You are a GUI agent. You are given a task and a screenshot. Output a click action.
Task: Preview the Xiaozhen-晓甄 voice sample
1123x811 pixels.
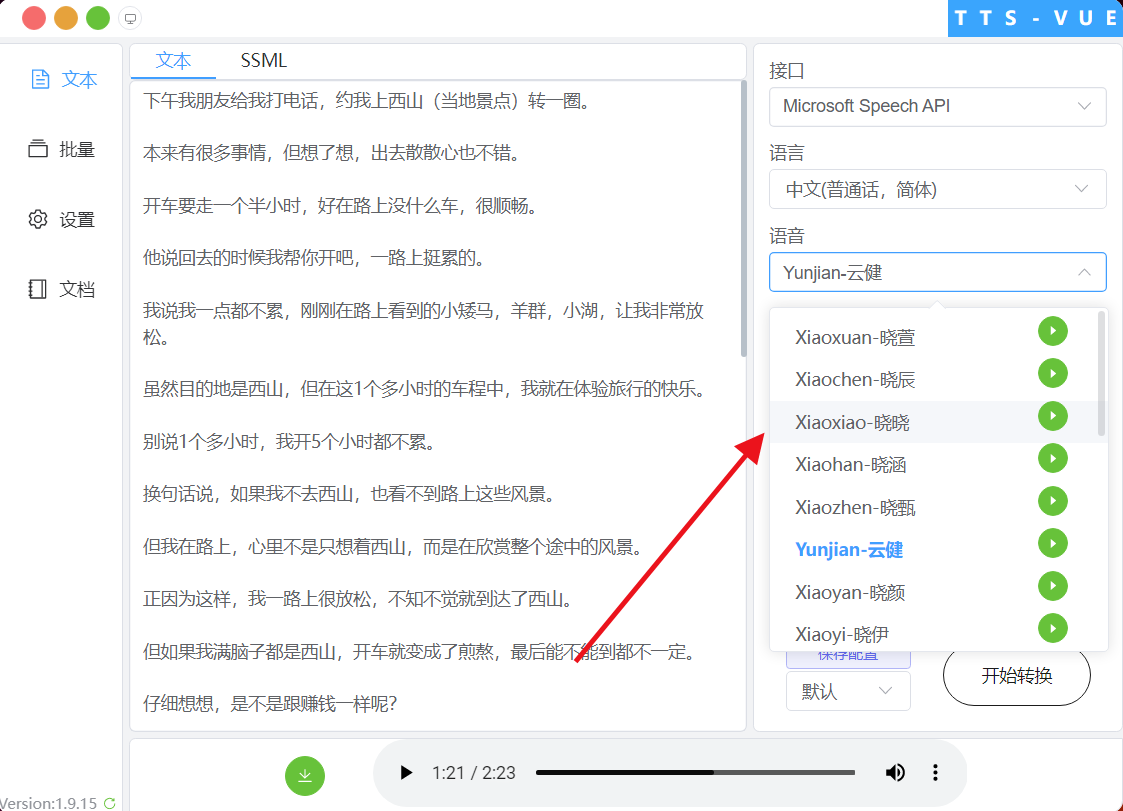[x=1053, y=501]
